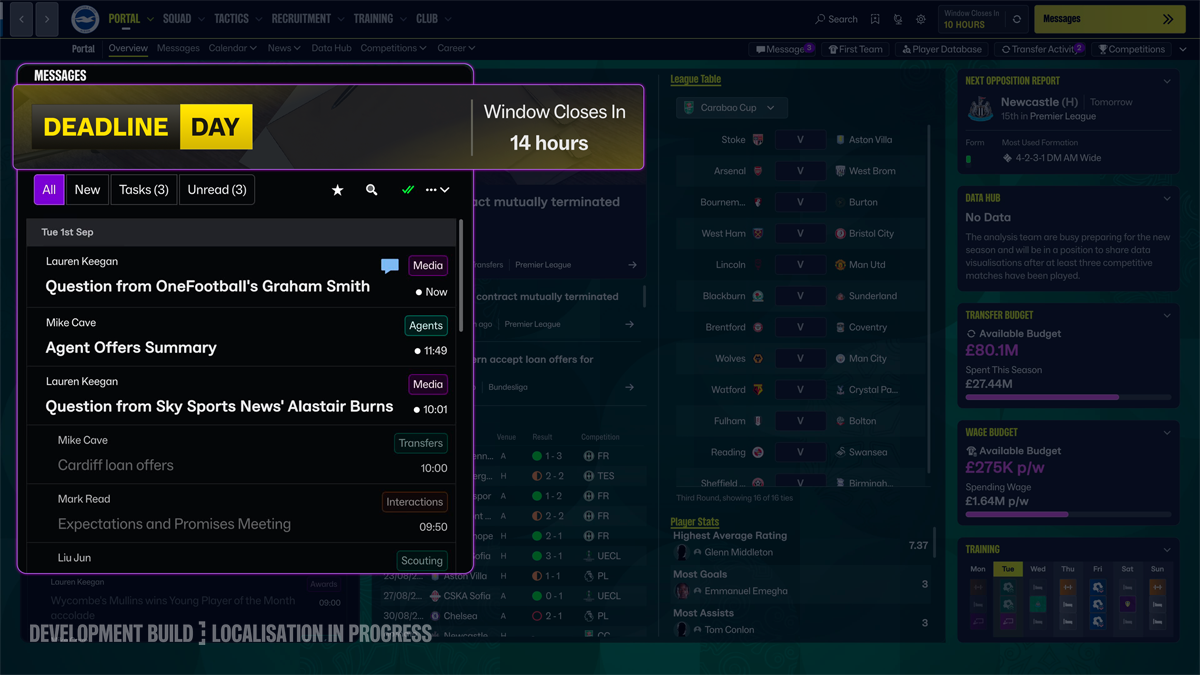Viewport: 1200px width, 675px height.
Task: Open the TRAINING dropdown menu
Action: point(380,19)
